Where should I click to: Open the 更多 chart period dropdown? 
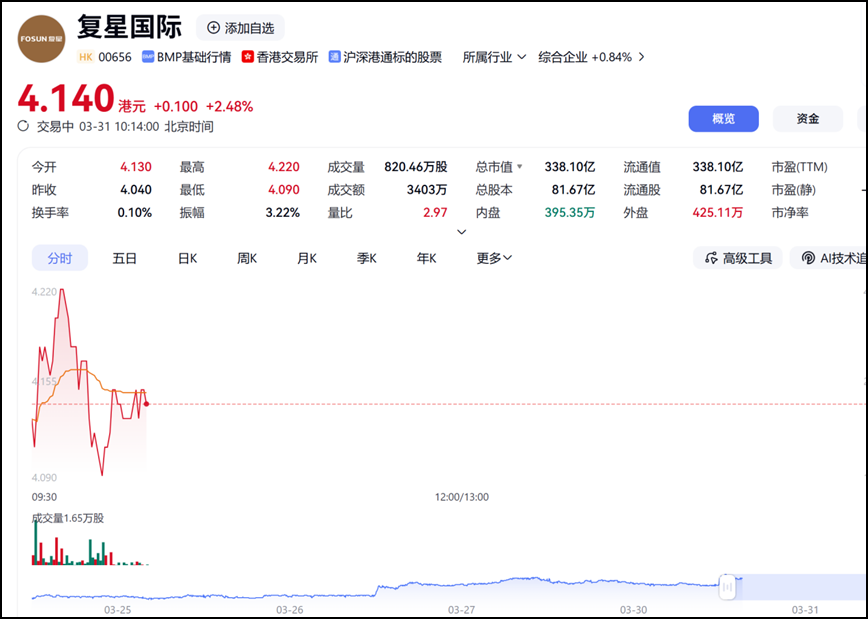tap(494, 258)
